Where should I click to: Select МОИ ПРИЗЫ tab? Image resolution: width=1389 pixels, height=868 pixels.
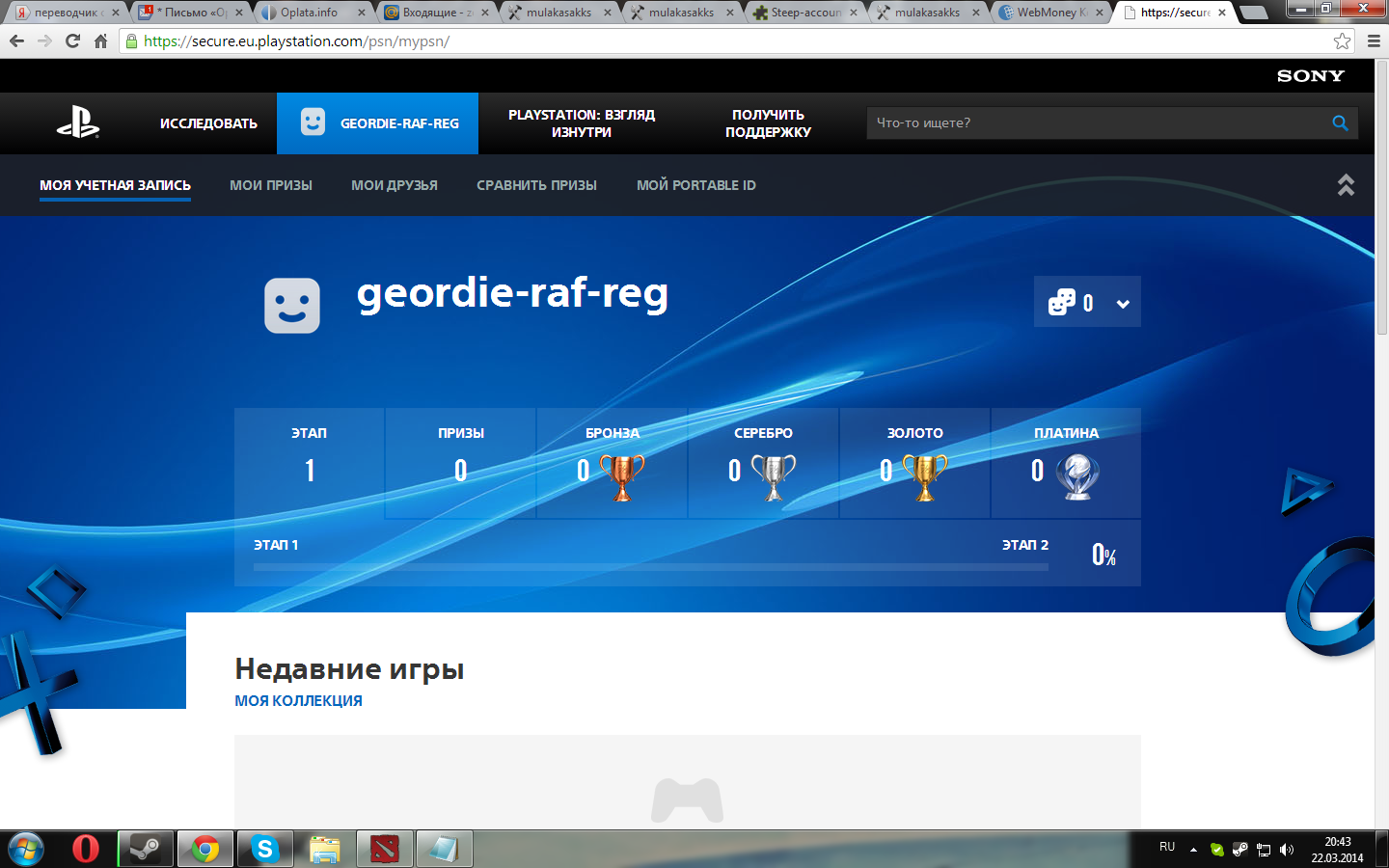[x=271, y=185]
